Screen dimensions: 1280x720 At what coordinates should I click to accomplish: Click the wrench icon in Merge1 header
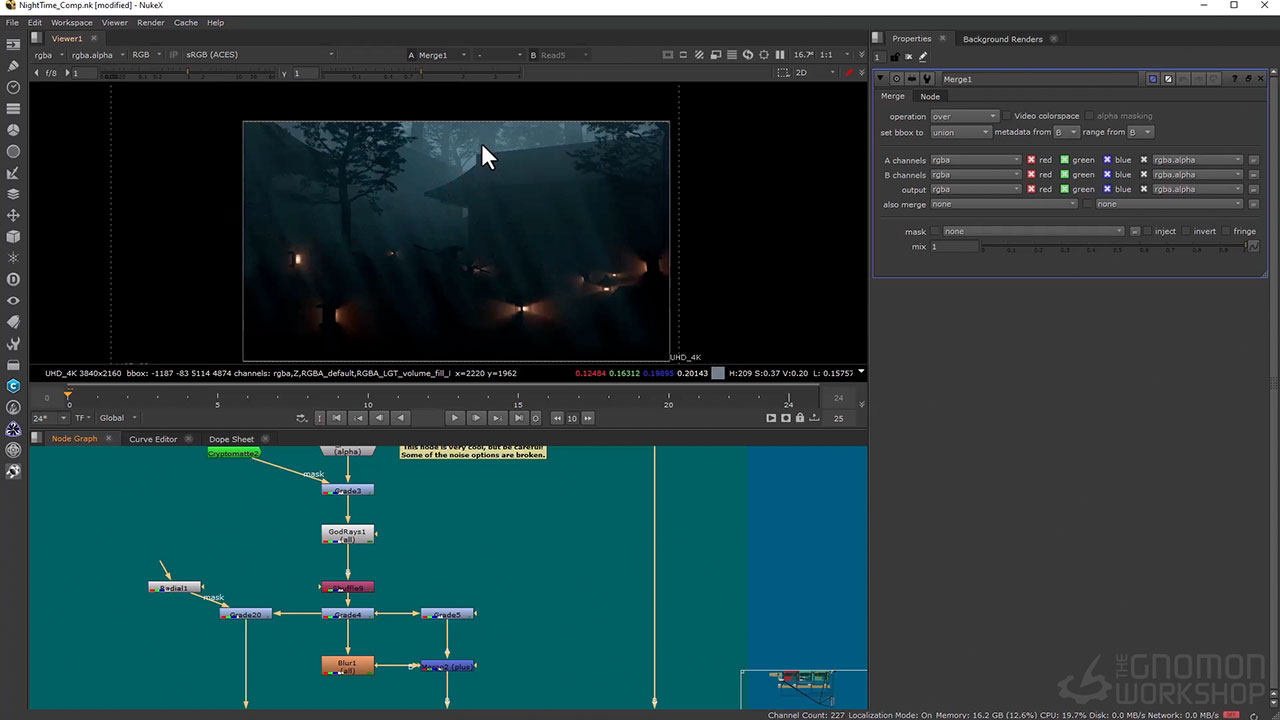[x=928, y=79]
